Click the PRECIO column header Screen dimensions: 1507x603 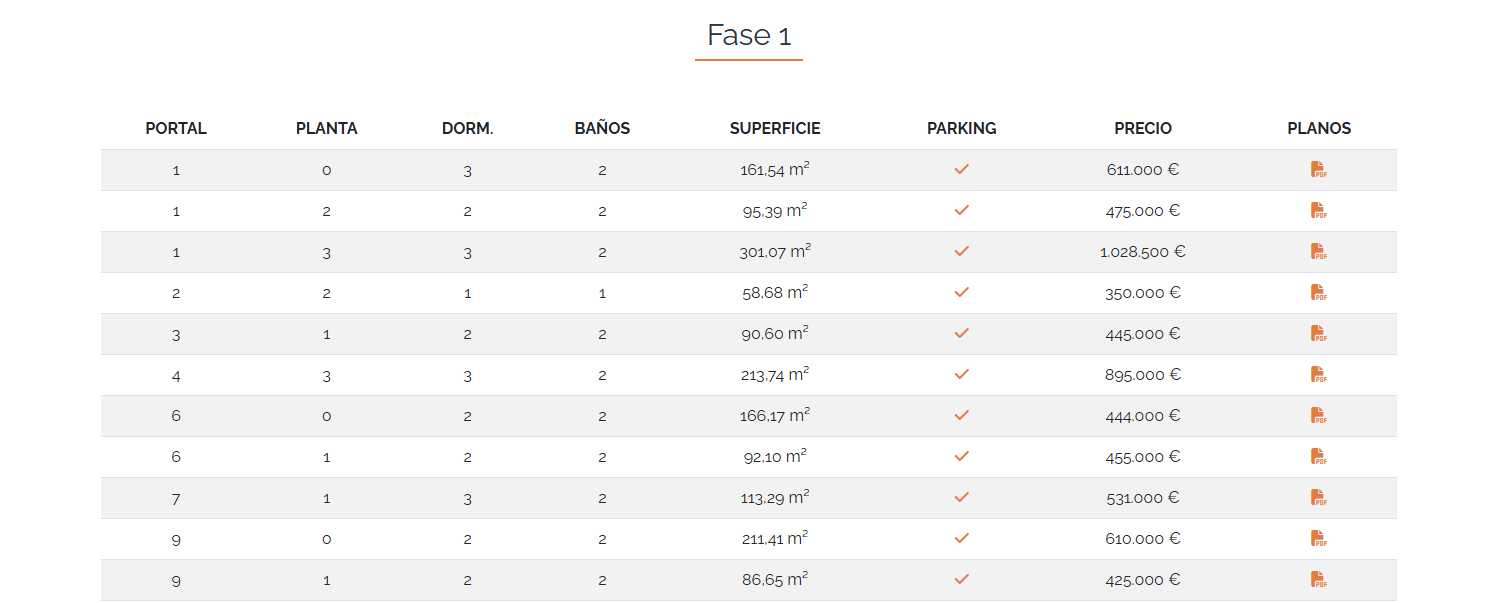pyautogui.click(x=1142, y=129)
